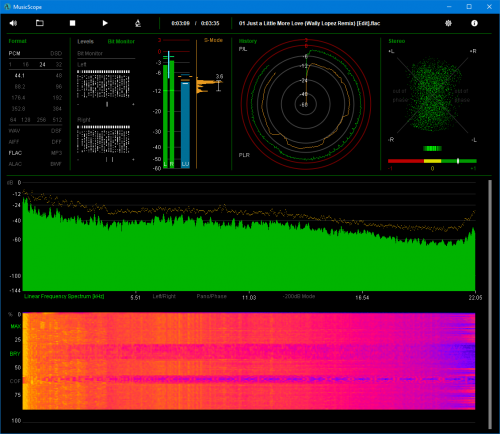The width and height of the screenshot is (500, 434).
Task: Click the History label above radar
Action: [248, 41]
